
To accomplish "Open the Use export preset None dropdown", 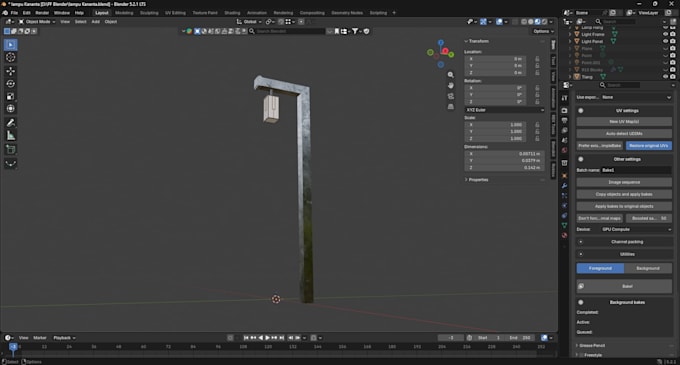I will coord(636,98).
